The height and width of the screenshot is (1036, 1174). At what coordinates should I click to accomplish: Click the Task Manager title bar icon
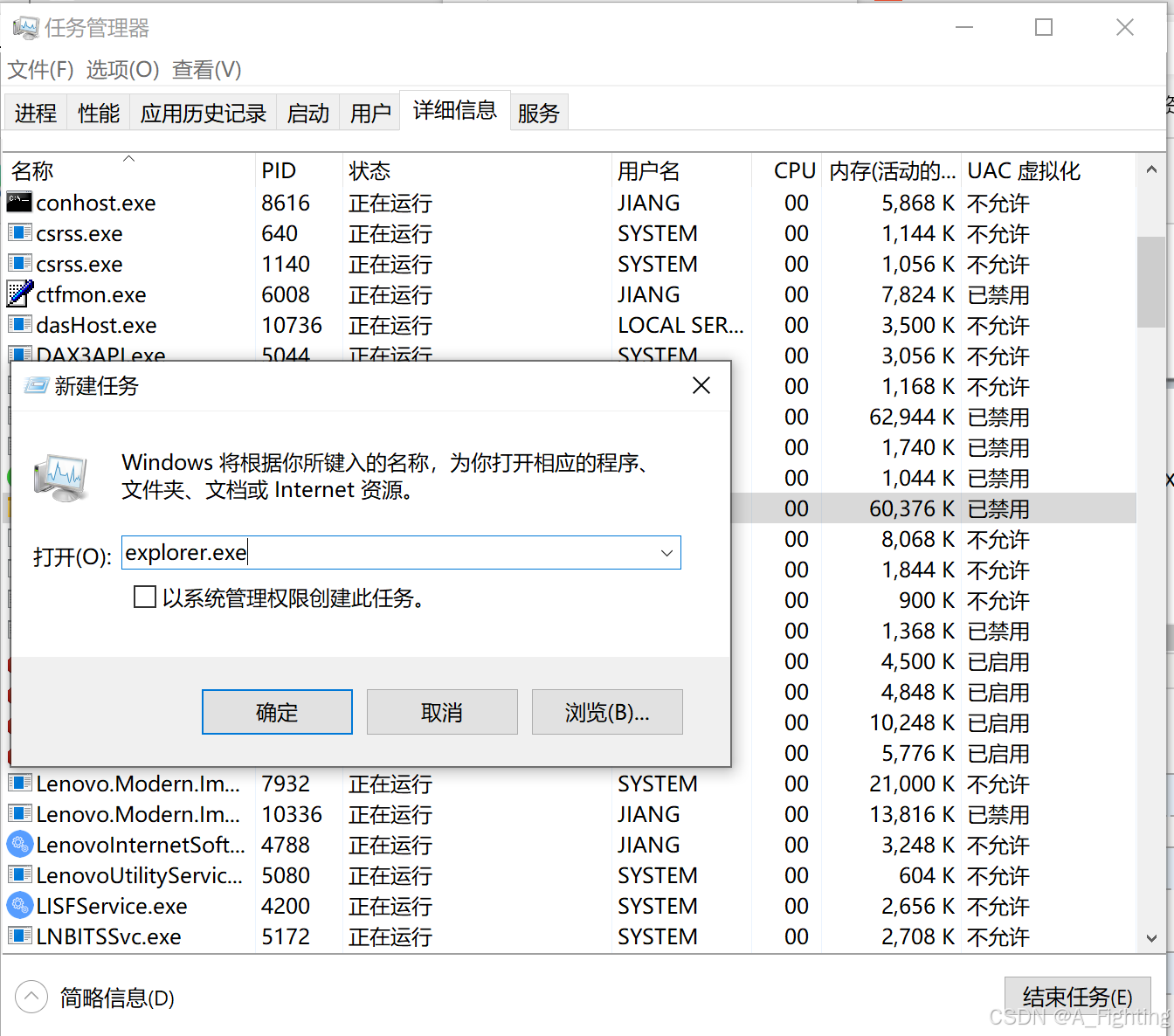point(25,28)
